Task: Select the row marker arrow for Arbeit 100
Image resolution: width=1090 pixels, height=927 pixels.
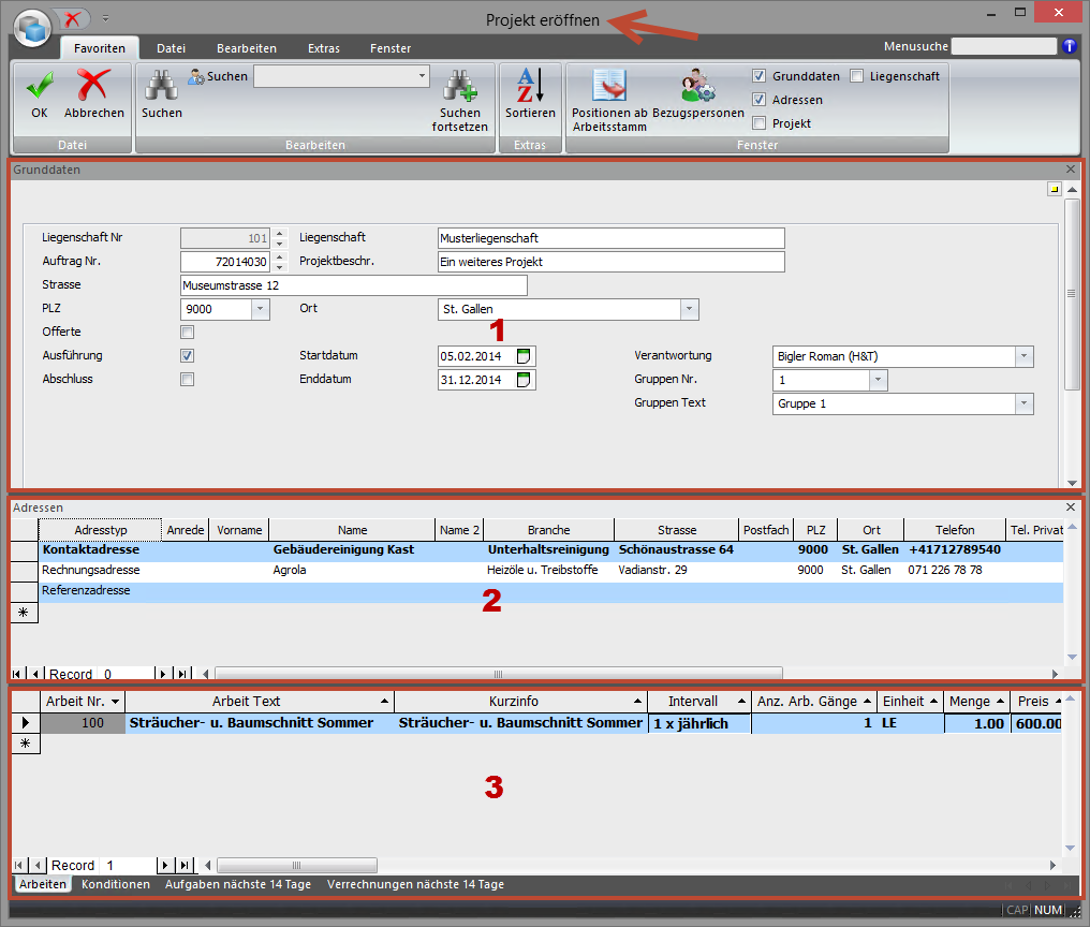Action: [x=26, y=723]
